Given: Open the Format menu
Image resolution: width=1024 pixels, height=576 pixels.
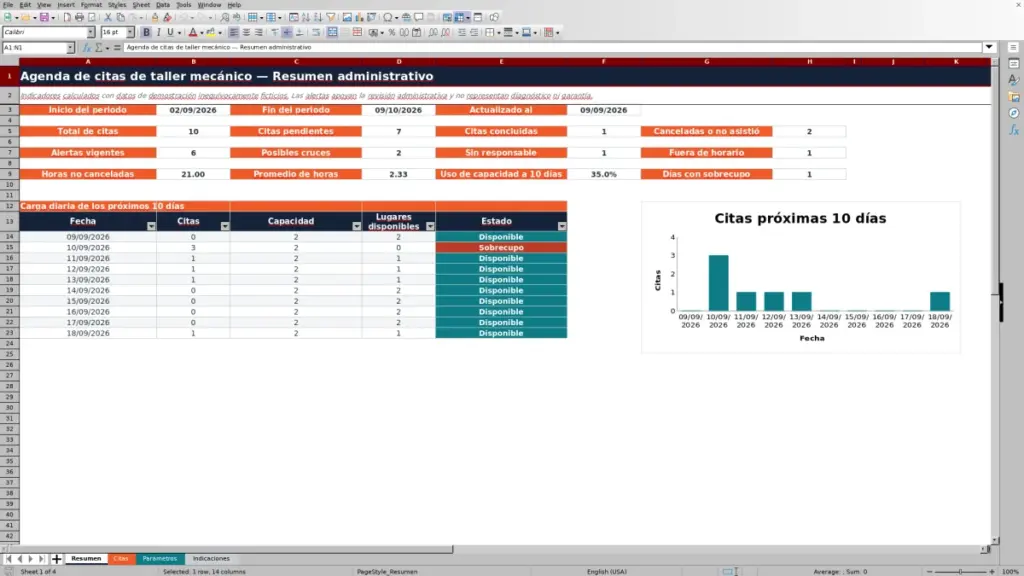Looking at the screenshot, I should (91, 5).
